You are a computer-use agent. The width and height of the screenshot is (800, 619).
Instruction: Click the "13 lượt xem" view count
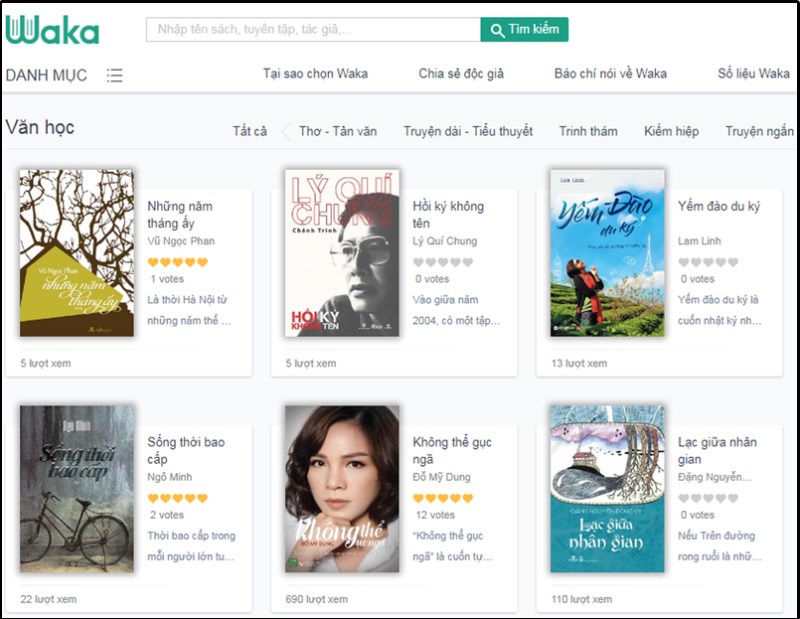click(x=579, y=363)
